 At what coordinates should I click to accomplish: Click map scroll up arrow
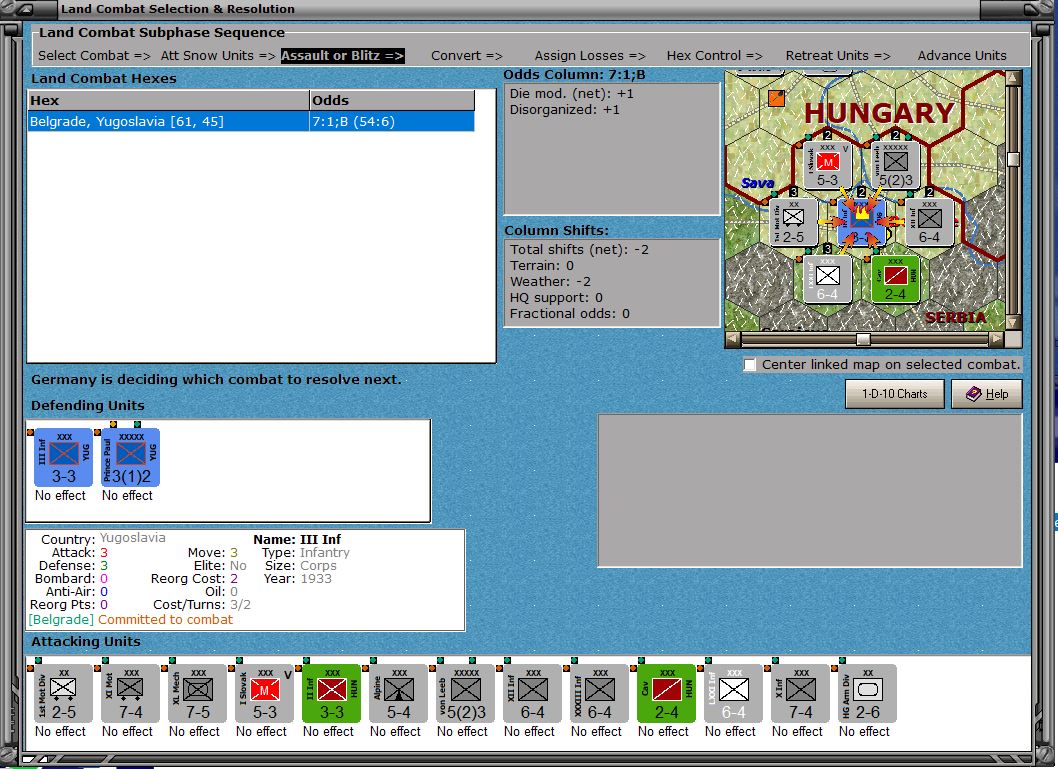click(1013, 78)
